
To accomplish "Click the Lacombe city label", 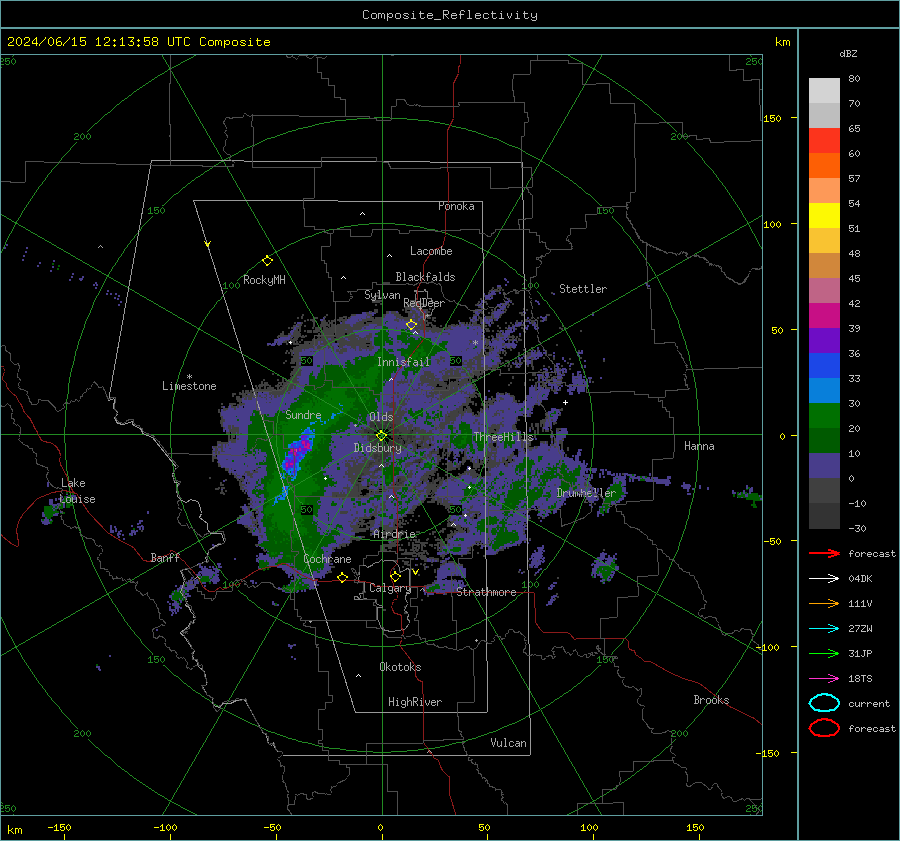I will (x=431, y=251).
